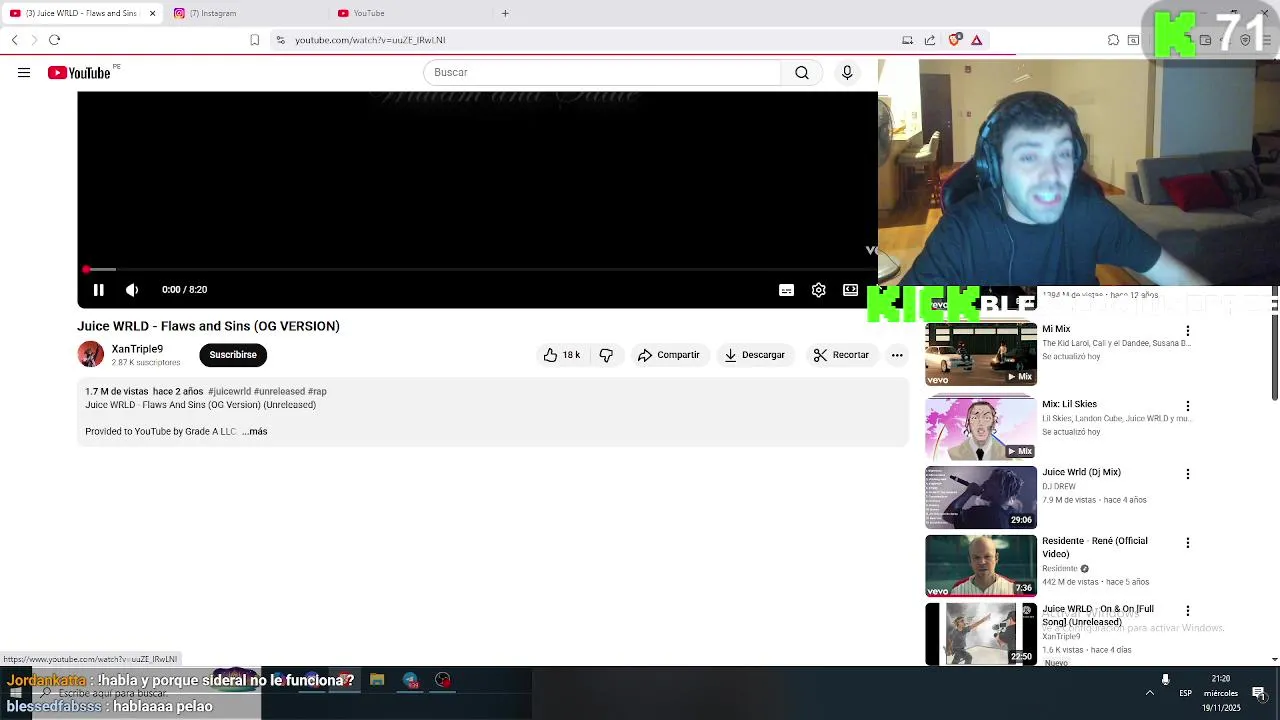
Task: Close the Juice WRLD tab
Action: click(152, 13)
